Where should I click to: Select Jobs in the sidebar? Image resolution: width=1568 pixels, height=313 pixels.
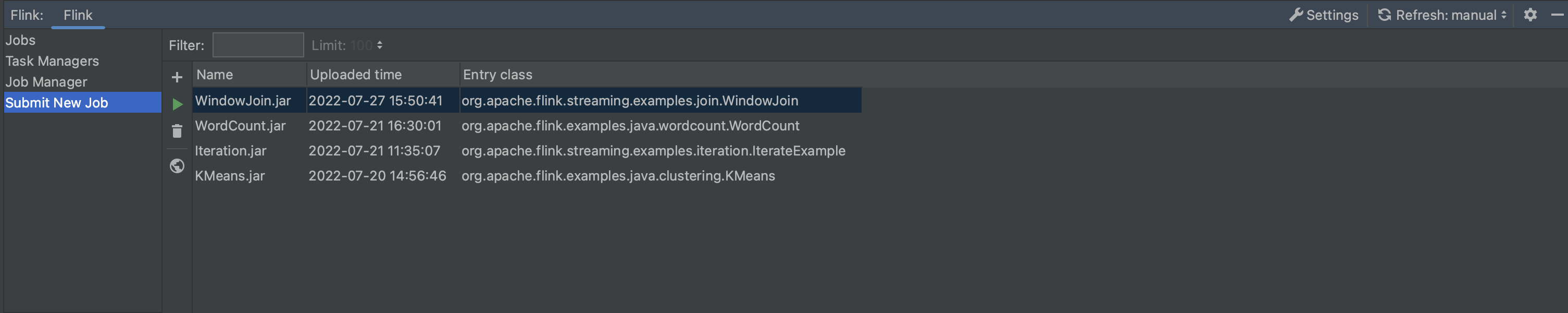pyautogui.click(x=20, y=40)
